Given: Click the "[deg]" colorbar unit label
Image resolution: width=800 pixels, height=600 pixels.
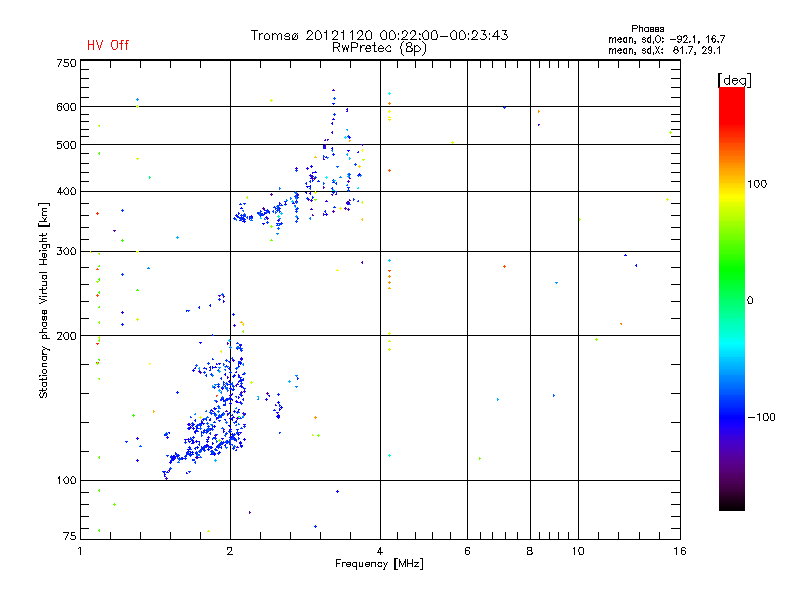Looking at the screenshot, I should tap(734, 80).
